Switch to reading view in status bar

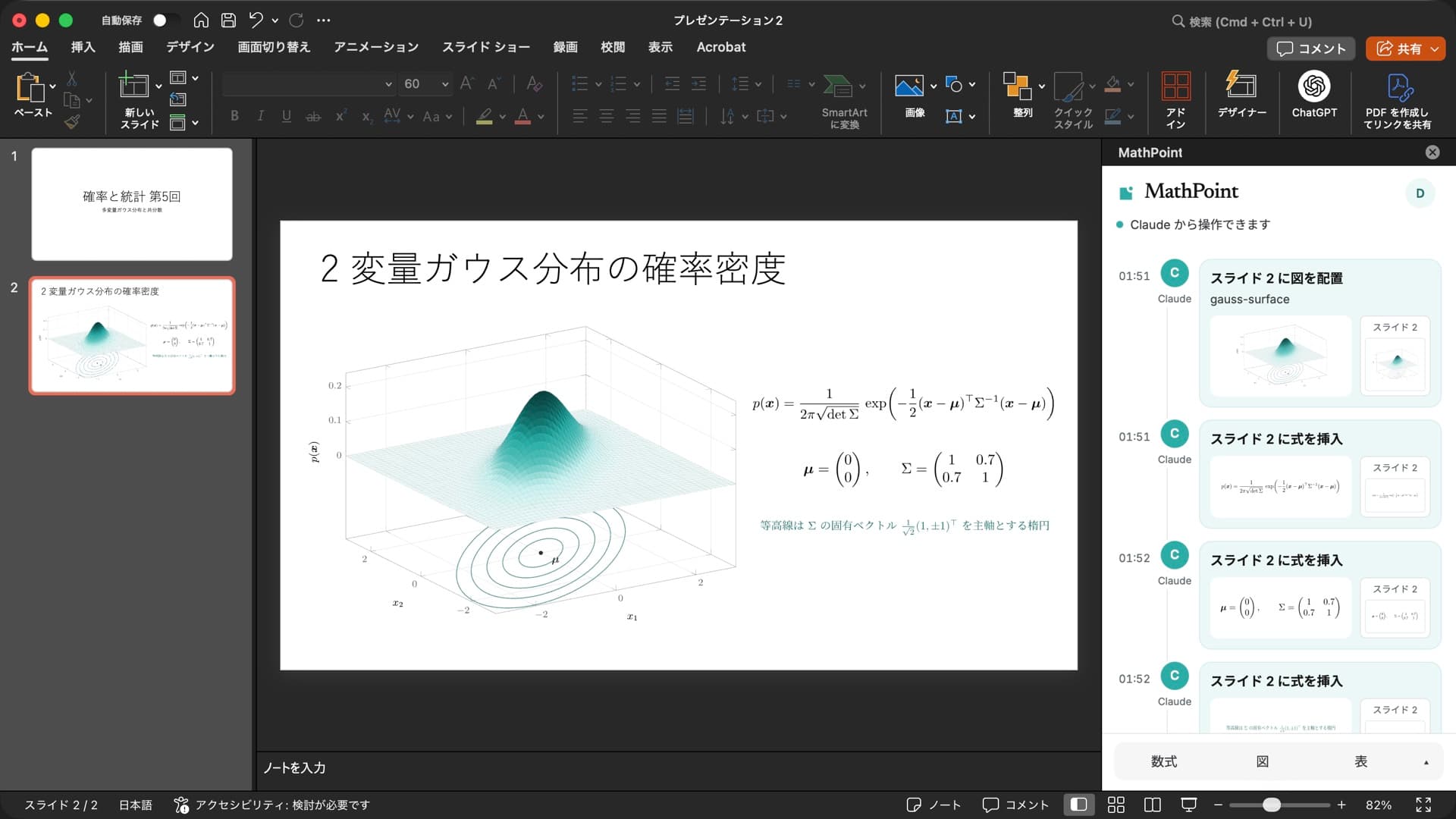(1152, 805)
